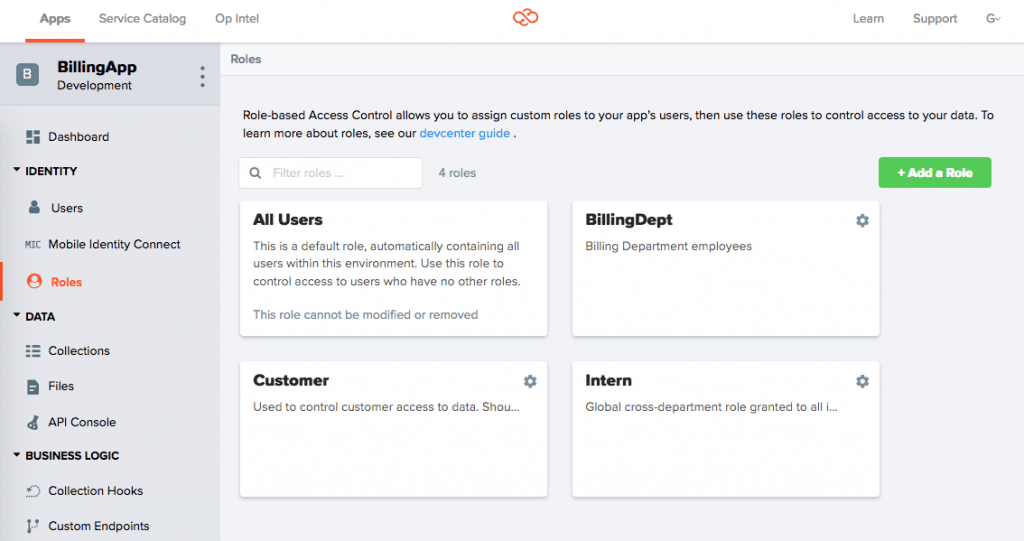Go to Mobile Identity Connect in sidebar
Viewport: 1024px width, 541px height.
pyautogui.click(x=114, y=244)
